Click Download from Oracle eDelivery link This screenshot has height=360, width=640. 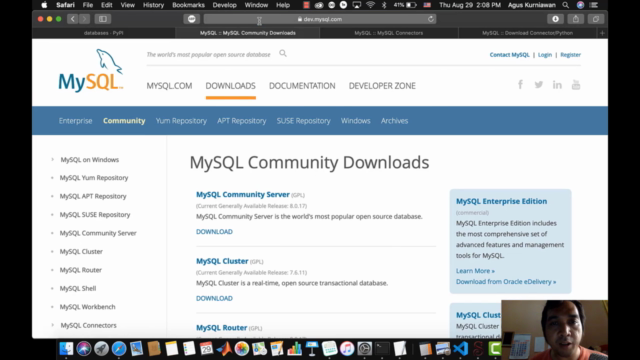click(506, 282)
